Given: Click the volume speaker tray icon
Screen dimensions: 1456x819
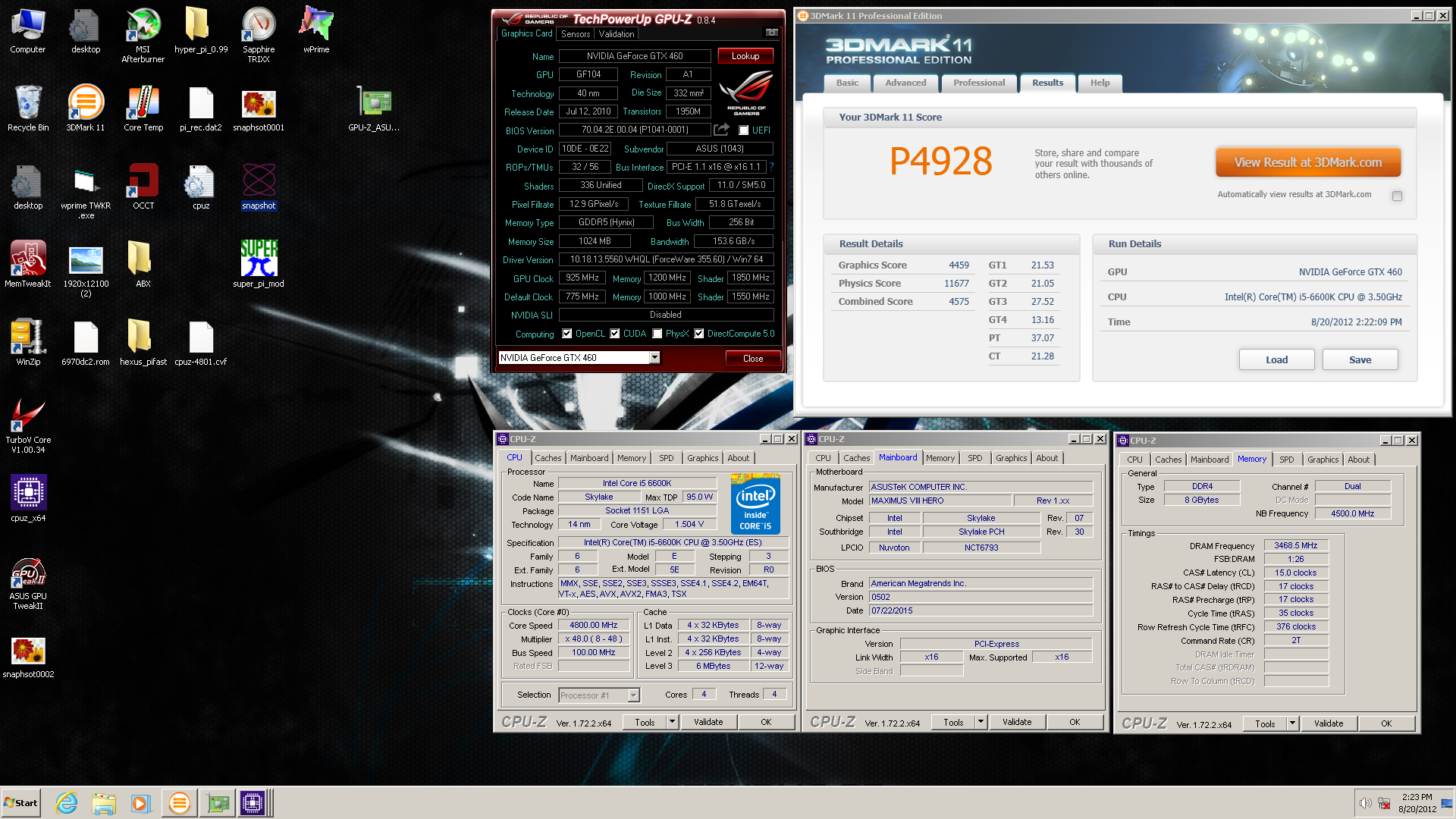Looking at the screenshot, I should coord(1365,803).
